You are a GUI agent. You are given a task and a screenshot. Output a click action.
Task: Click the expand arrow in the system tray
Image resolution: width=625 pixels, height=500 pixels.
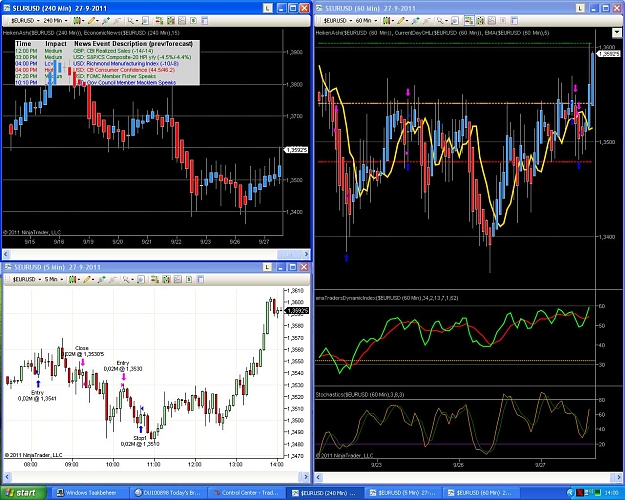[570, 493]
